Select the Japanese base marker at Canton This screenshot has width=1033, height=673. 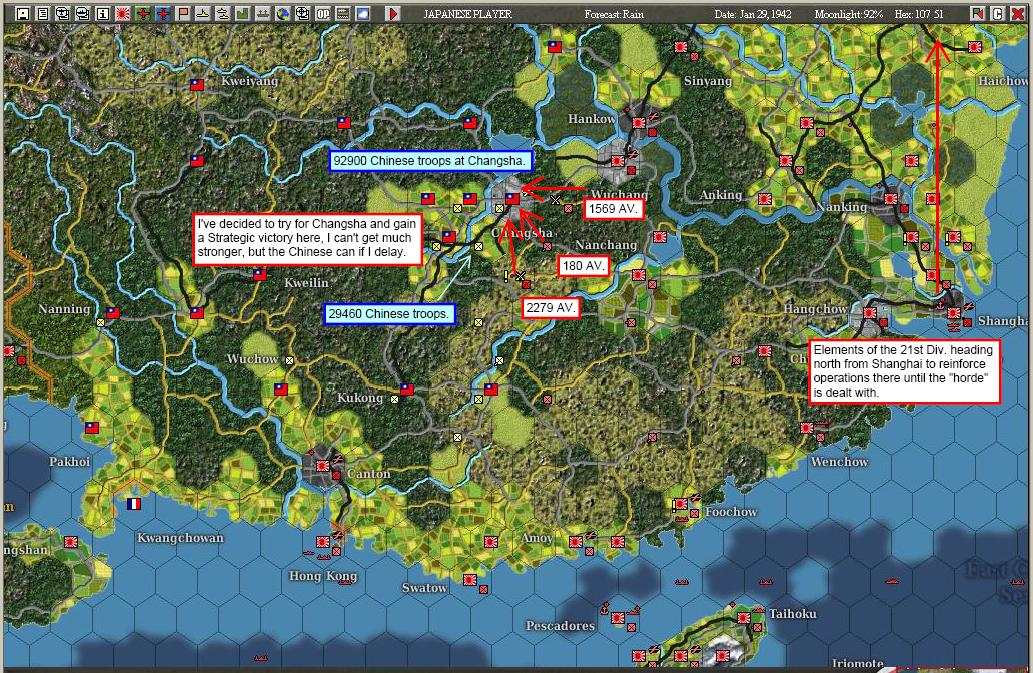pos(322,466)
